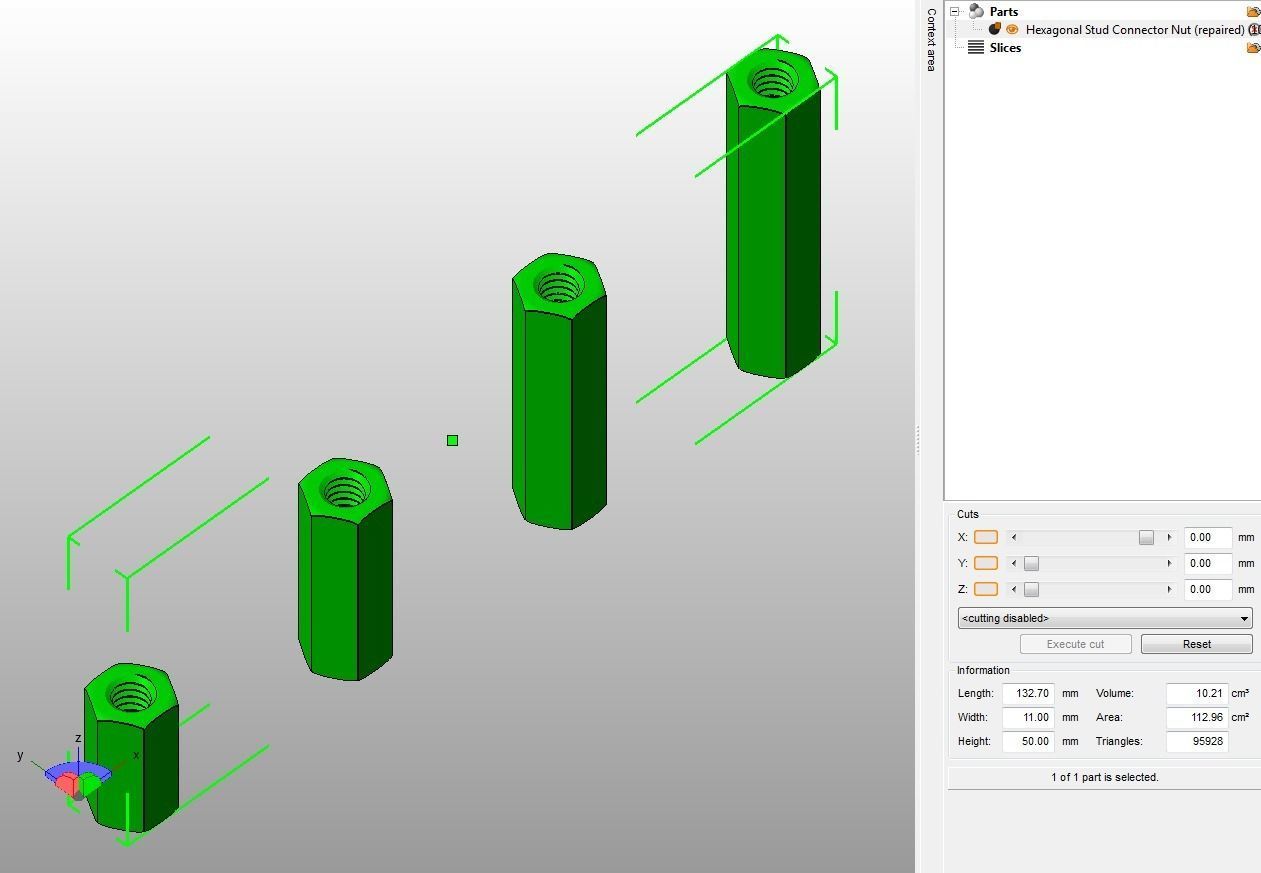Viewport: 1261px width, 873px height.
Task: Click the Parts group icon in the tree
Action: (x=976, y=11)
